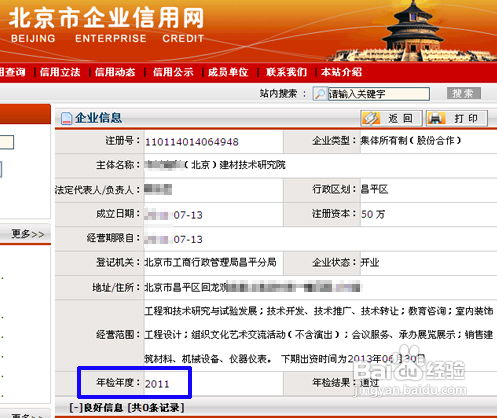497x418 pixels.
Task: Focus the 请输入关键字 search field
Action: pos(379,94)
